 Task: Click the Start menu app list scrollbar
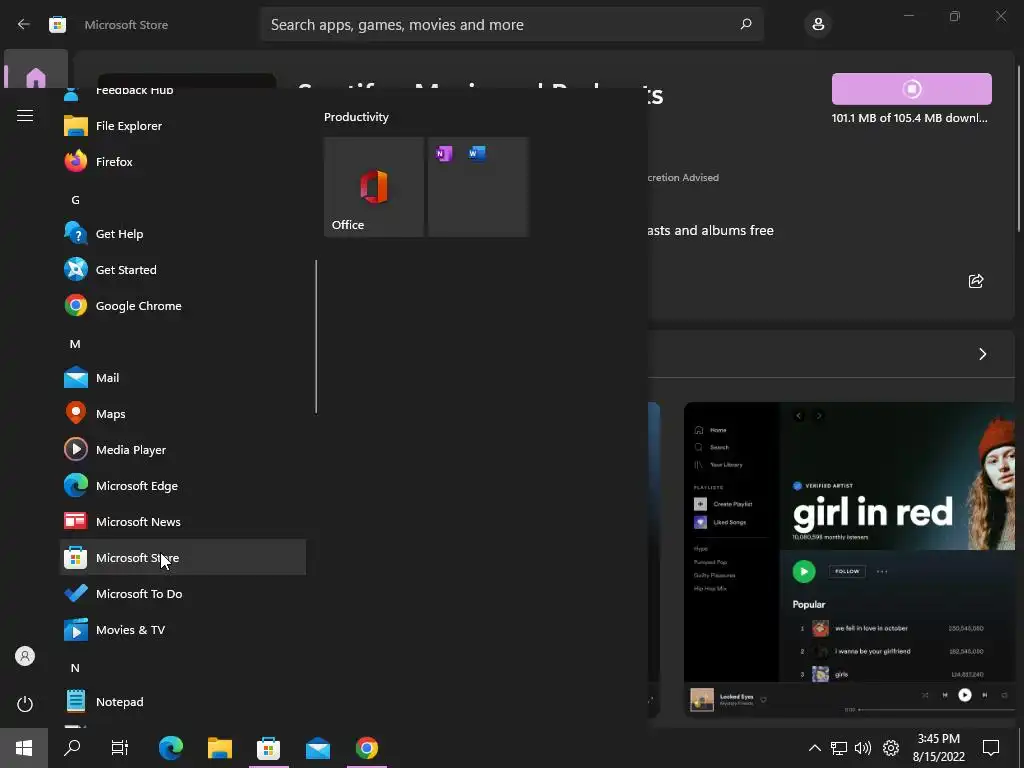(x=316, y=336)
